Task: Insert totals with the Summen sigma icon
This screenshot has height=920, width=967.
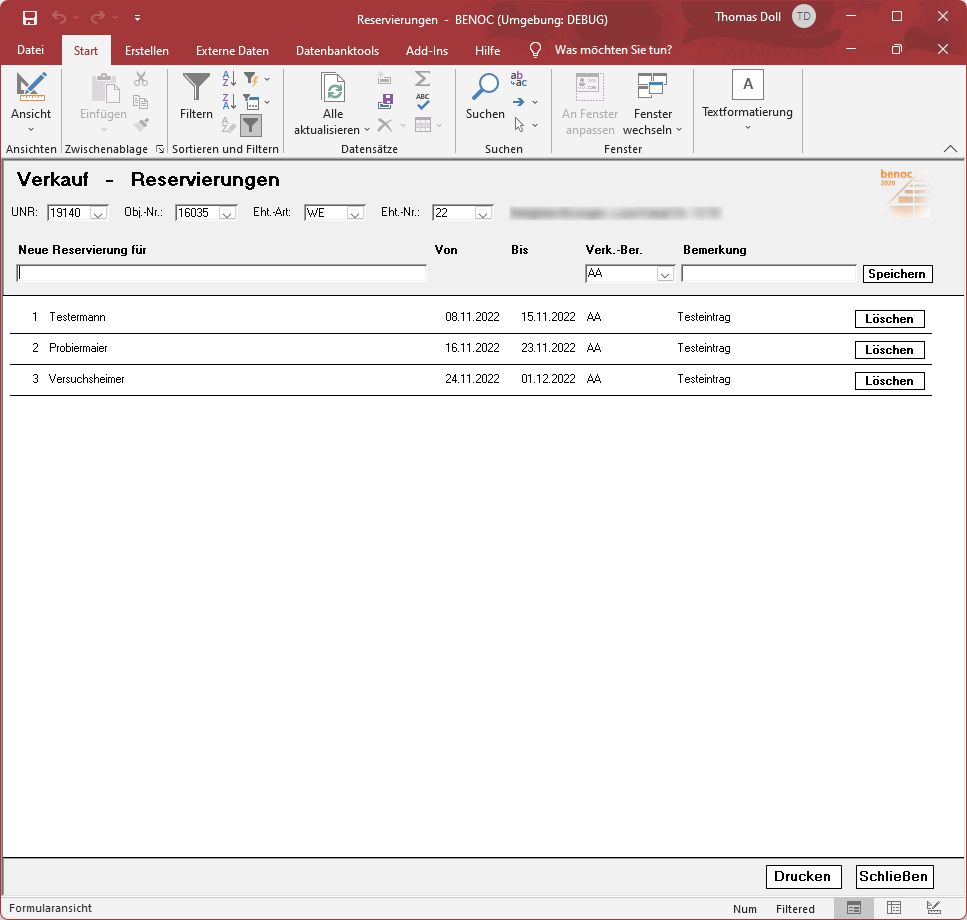Action: 422,77
